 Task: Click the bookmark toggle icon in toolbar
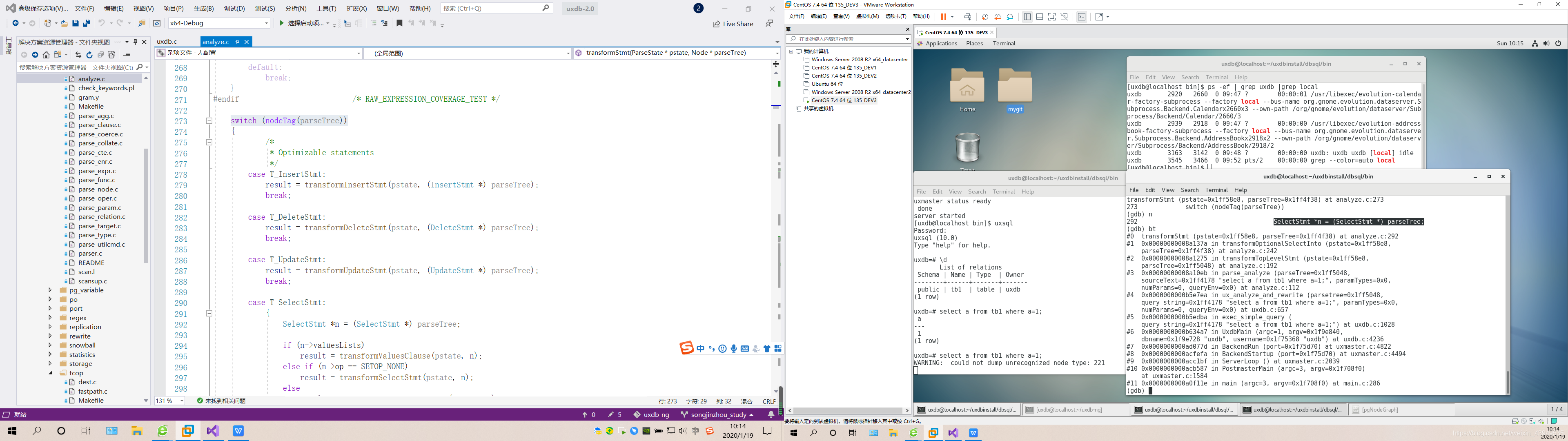[399, 23]
